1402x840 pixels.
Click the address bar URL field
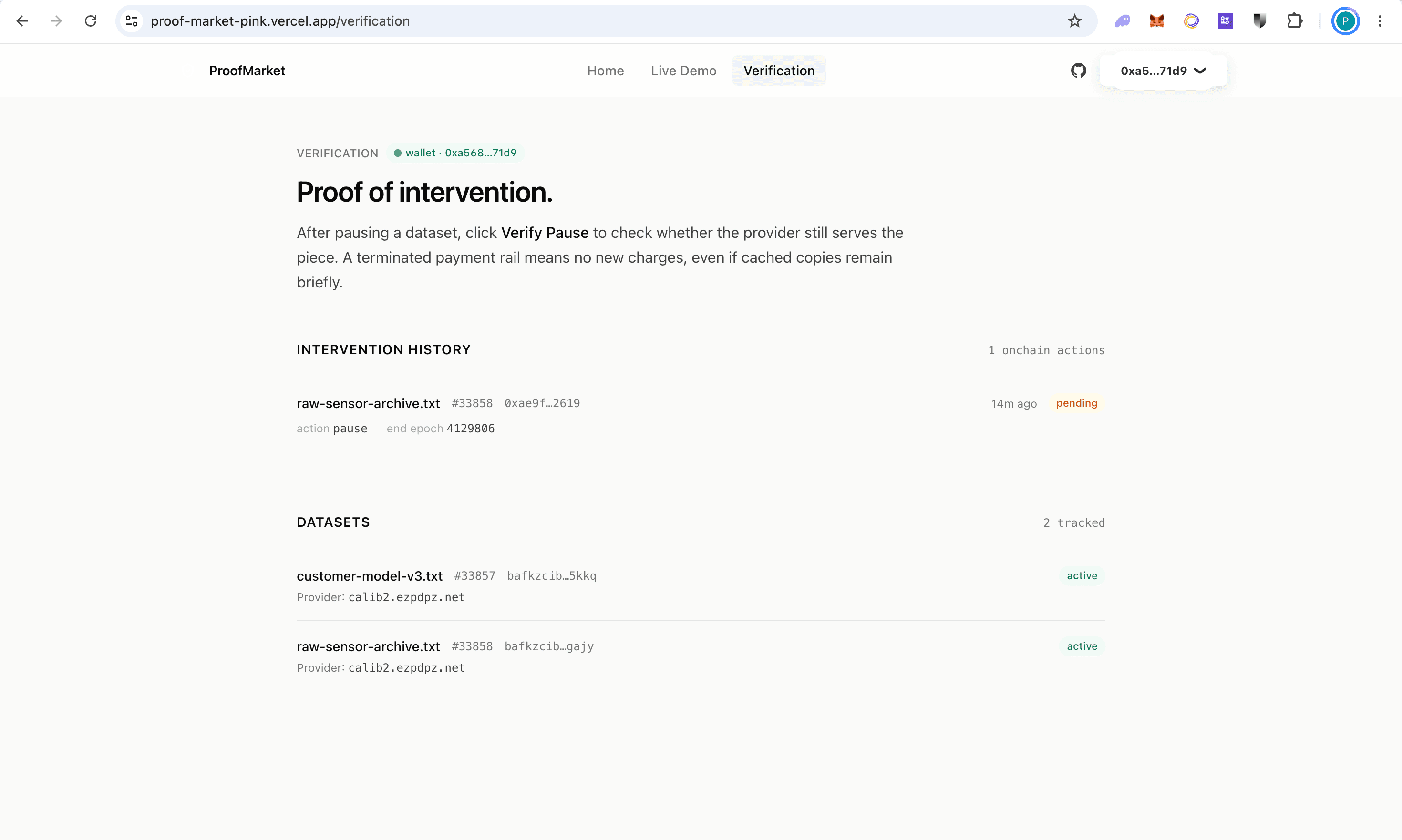click(606, 21)
